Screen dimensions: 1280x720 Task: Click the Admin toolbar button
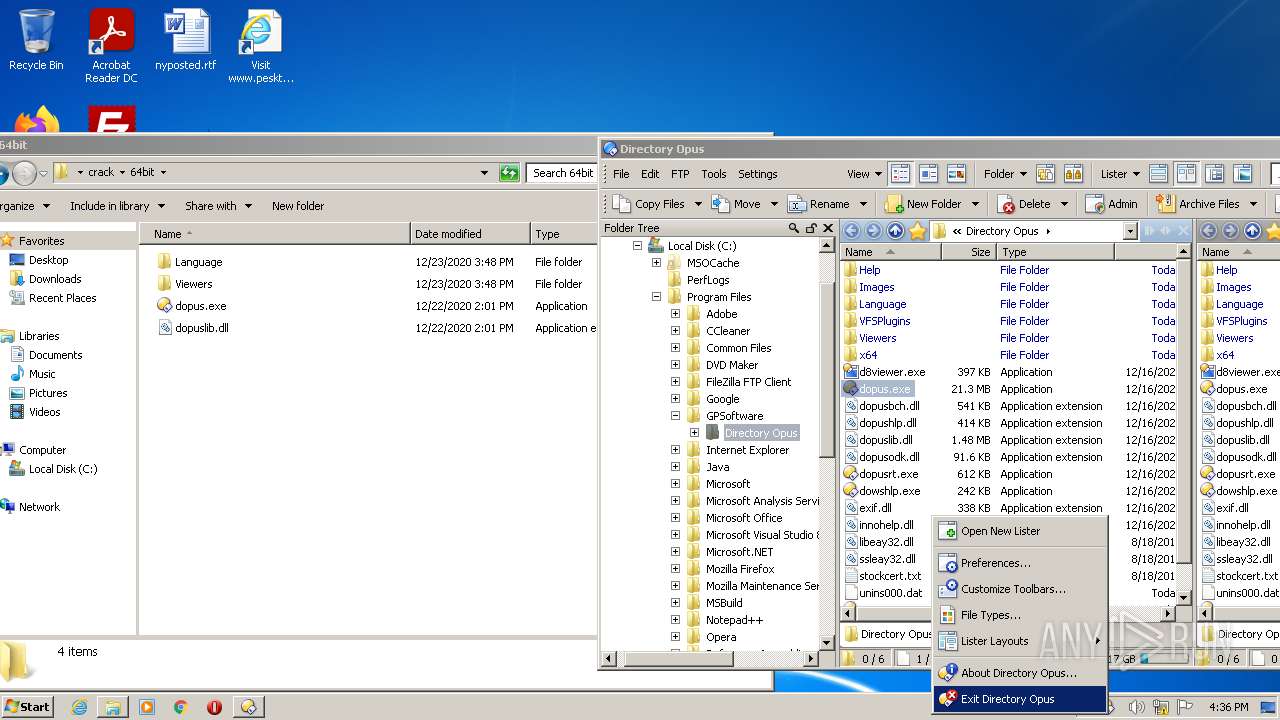tap(1112, 203)
